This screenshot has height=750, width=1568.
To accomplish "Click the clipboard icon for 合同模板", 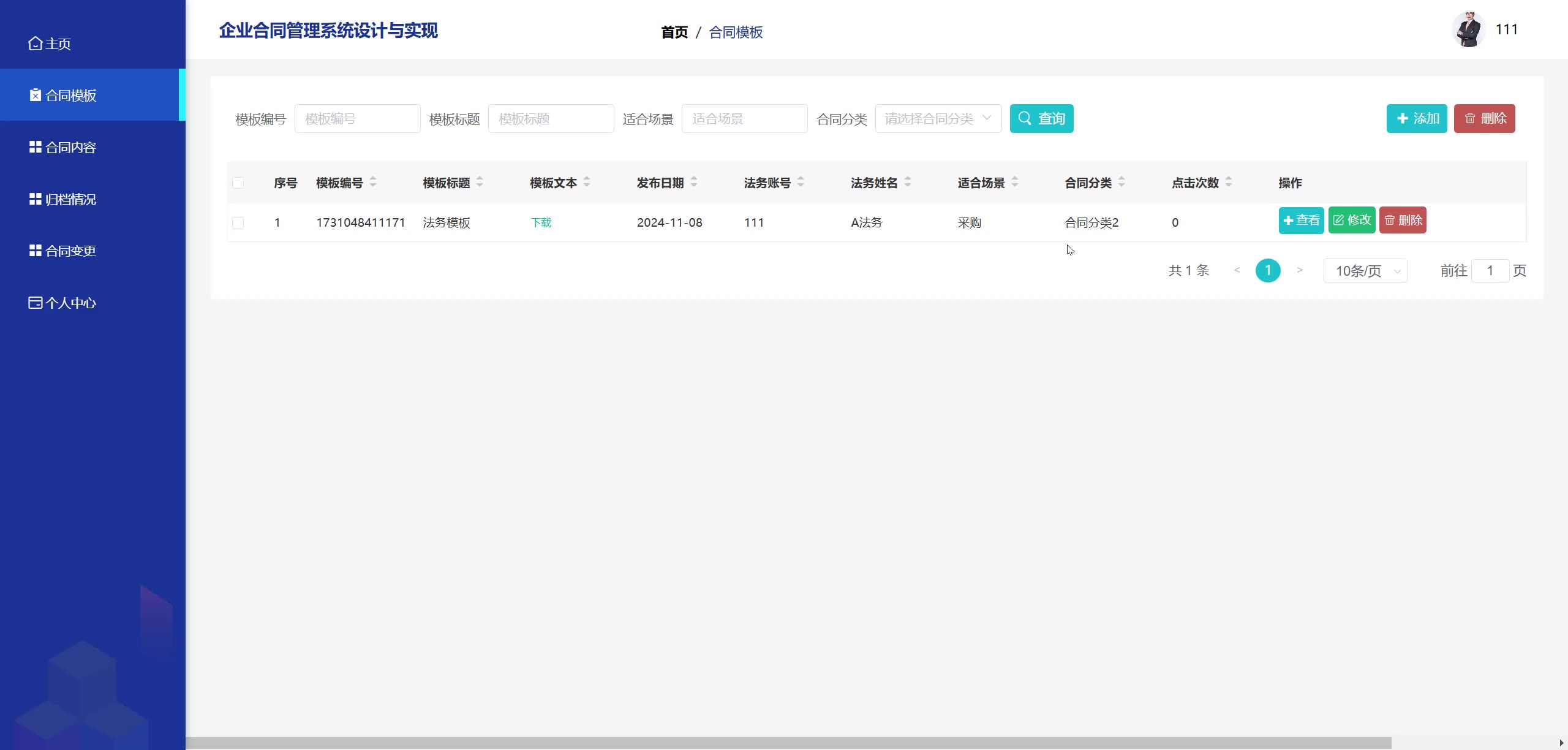I will point(36,95).
